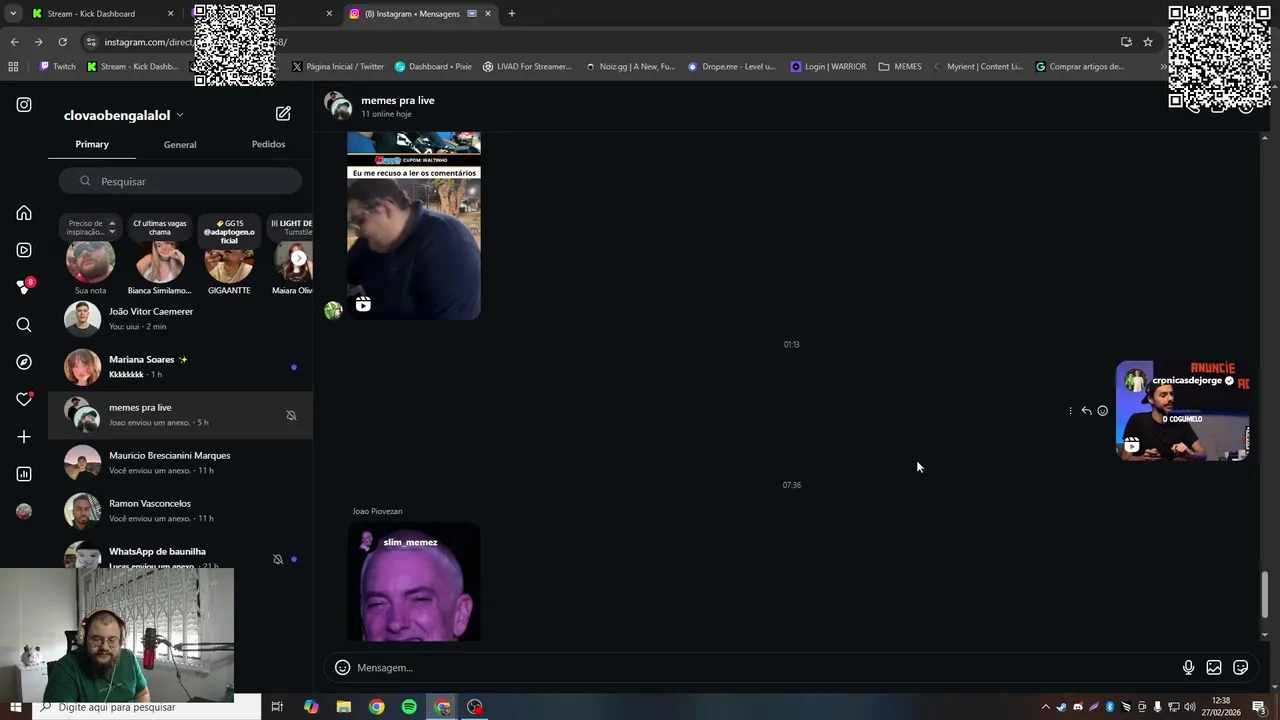
Task: Open chat with Ramon Vasconcelos
Action: point(180,511)
